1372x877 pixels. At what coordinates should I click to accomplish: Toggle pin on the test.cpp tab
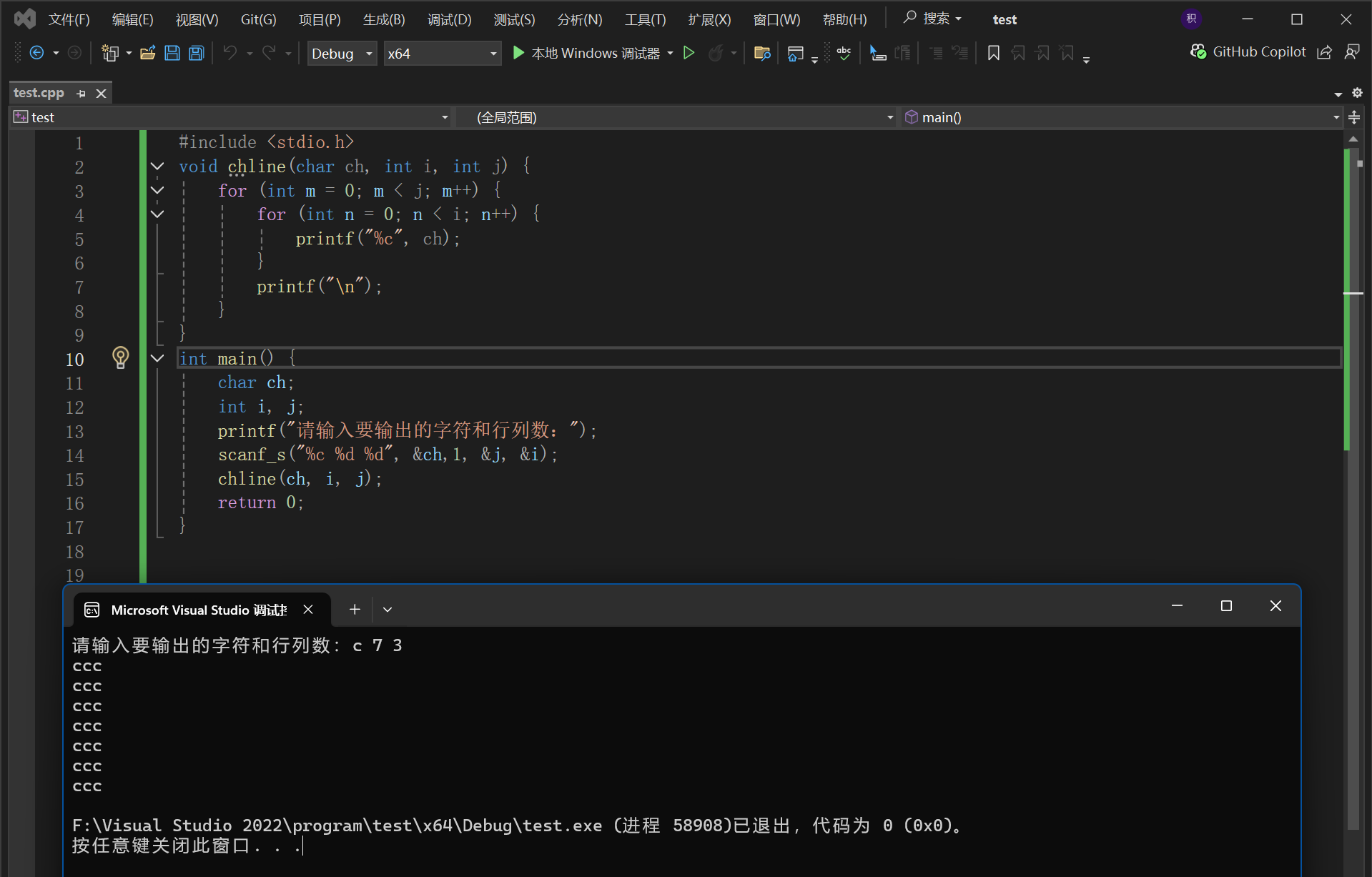tap(81, 94)
